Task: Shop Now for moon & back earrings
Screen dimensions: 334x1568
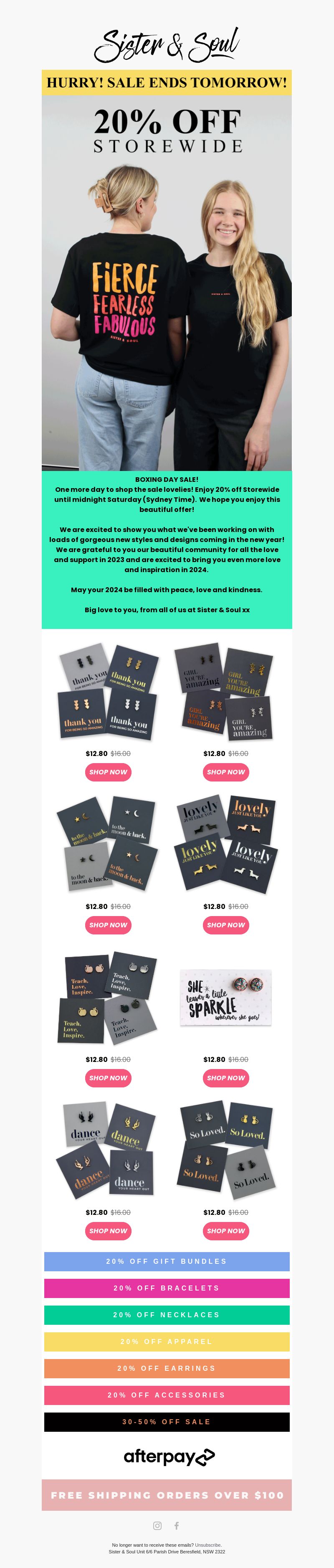Action: (x=108, y=924)
